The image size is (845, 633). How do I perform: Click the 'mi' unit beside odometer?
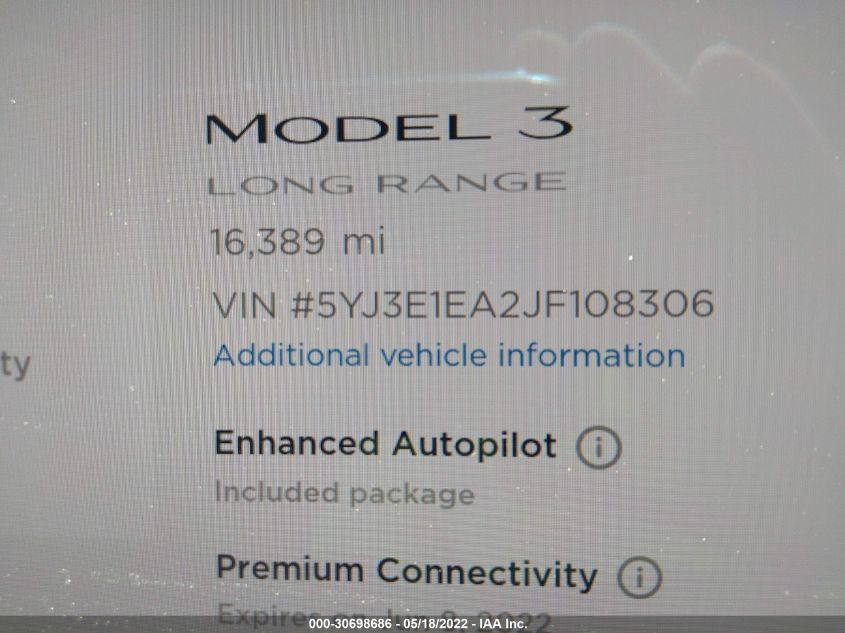364,241
